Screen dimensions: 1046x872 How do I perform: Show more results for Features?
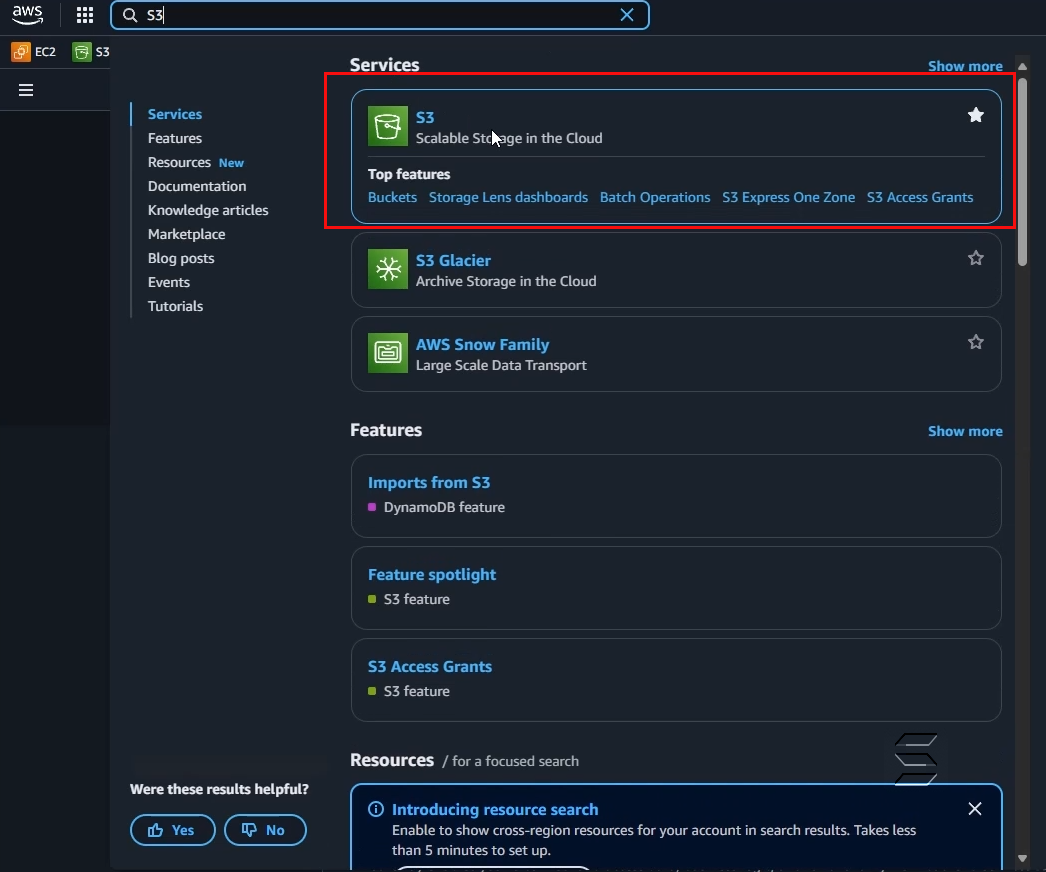[x=965, y=431]
